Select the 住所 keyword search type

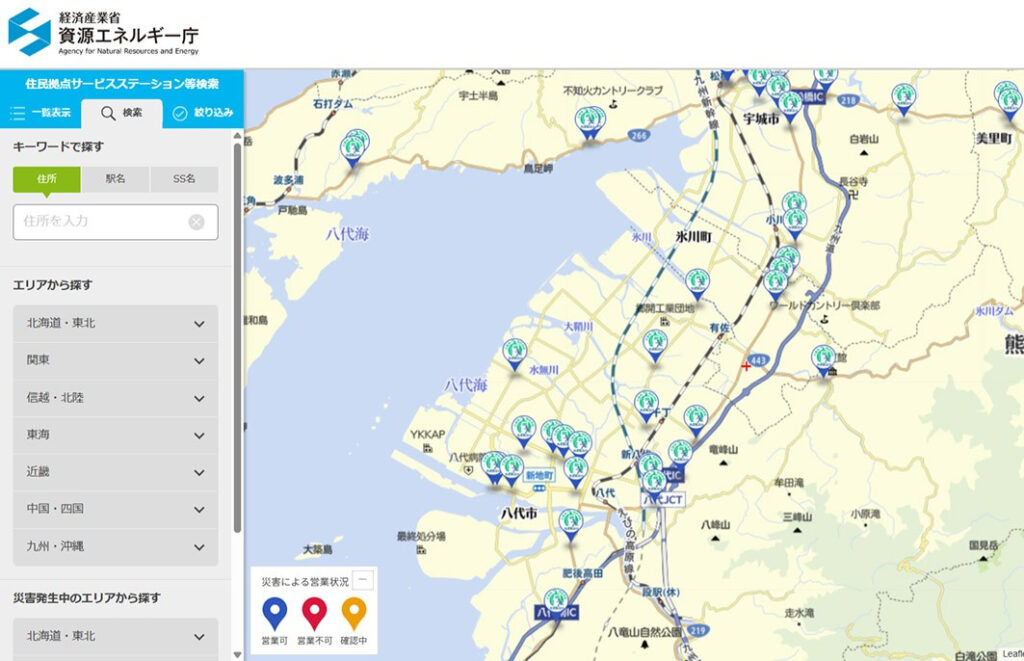point(47,179)
